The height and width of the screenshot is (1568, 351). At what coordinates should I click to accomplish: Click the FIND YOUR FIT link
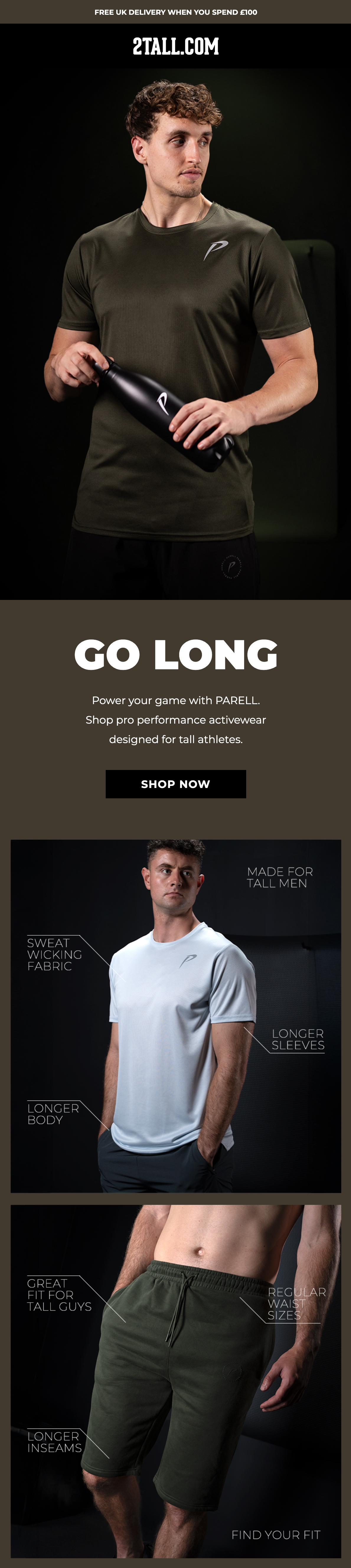pyautogui.click(x=275, y=1535)
